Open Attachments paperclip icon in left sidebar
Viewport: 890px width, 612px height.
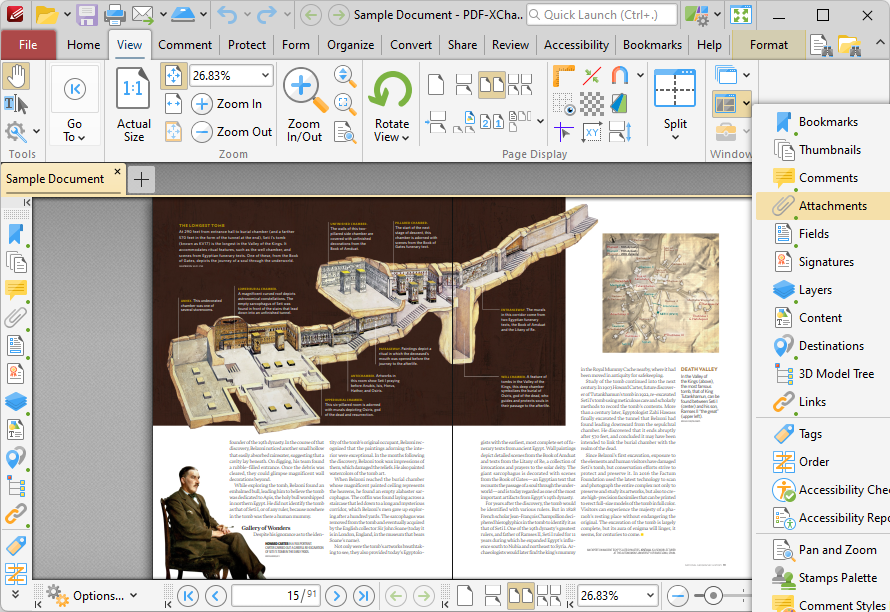point(16,317)
